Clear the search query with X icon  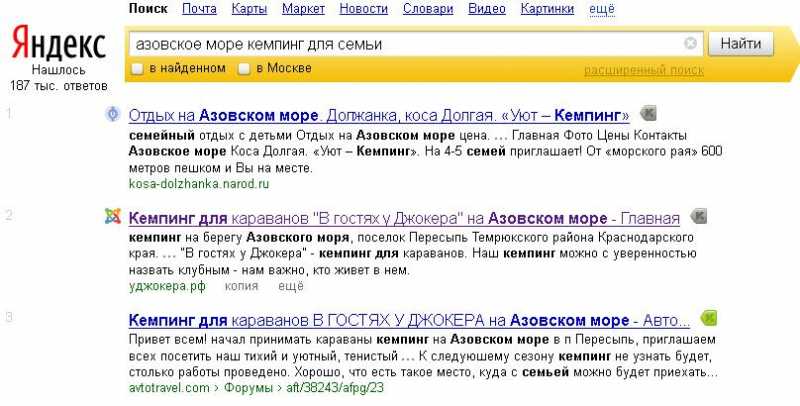[x=690, y=43]
